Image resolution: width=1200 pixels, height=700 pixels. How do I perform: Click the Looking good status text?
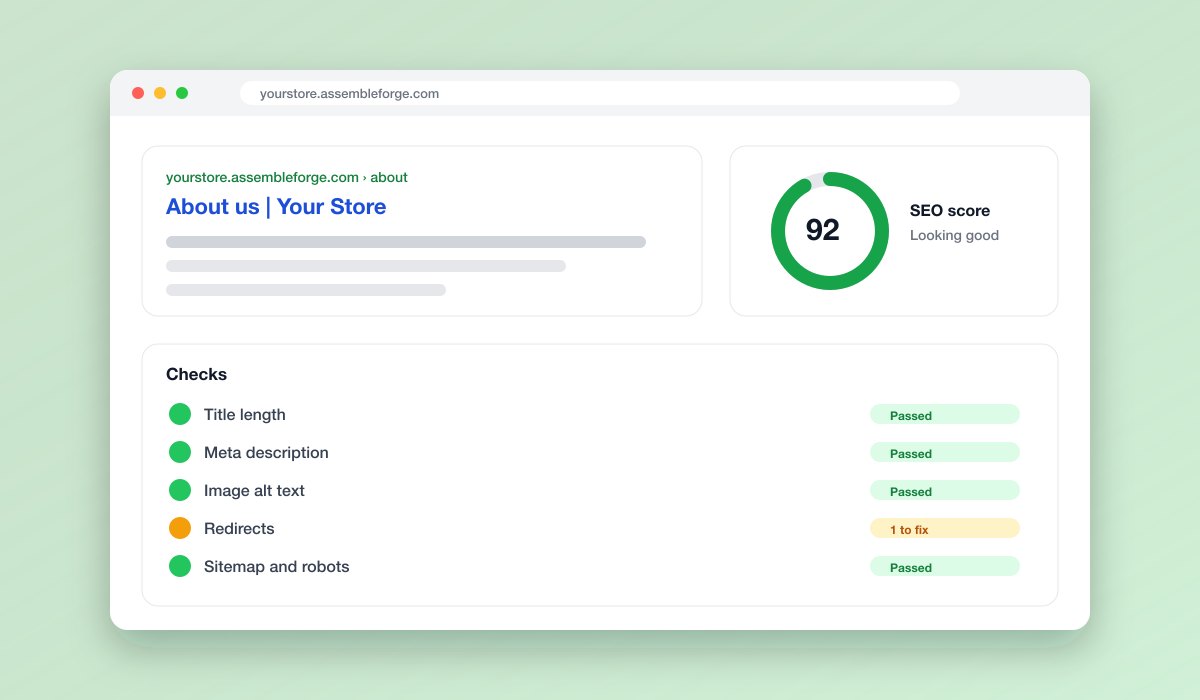coord(954,236)
